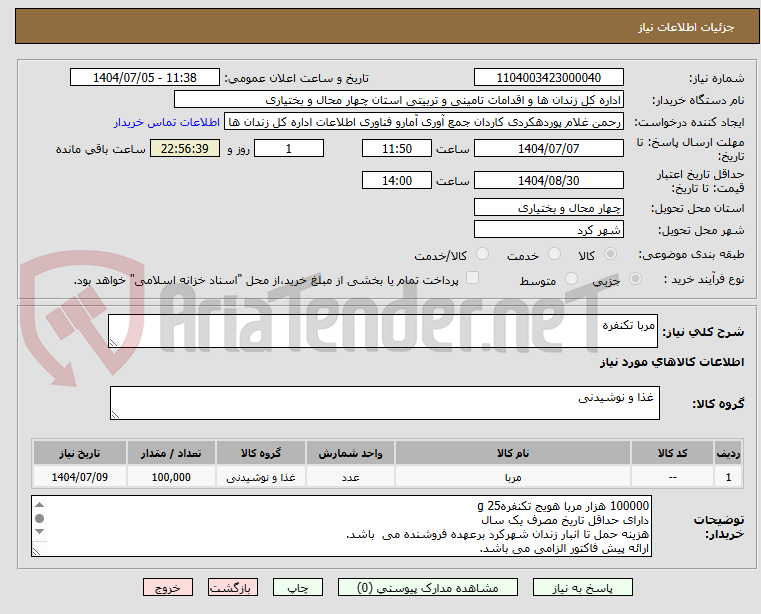
Task: Click the unit cell عدد
Action: pos(350,477)
